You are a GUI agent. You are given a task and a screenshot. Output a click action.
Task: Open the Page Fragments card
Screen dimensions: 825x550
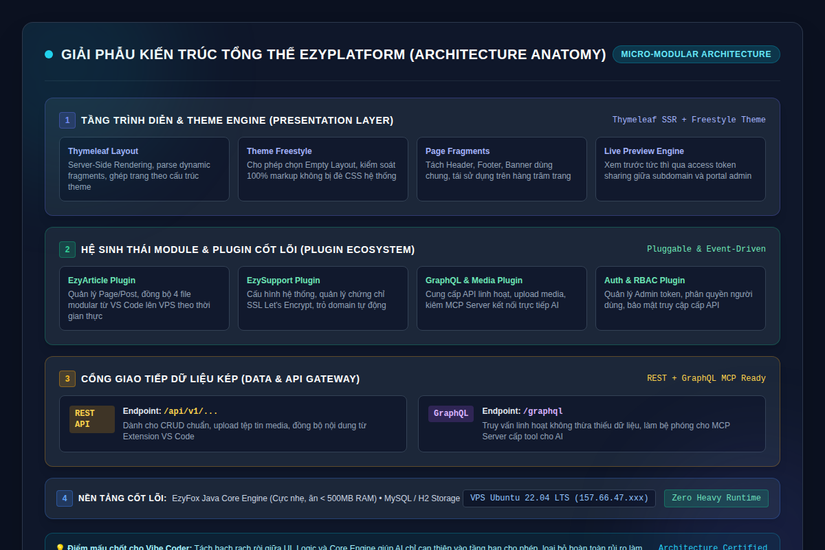pos(501,169)
